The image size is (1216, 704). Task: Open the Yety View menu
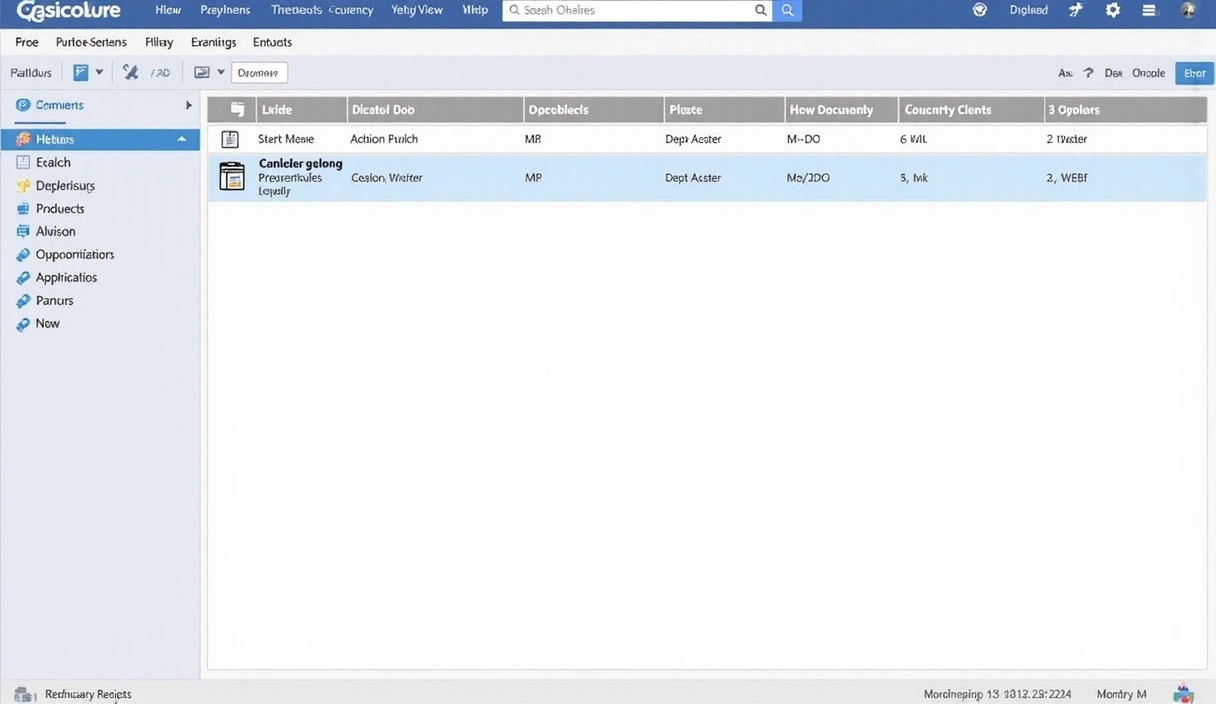[x=417, y=10]
